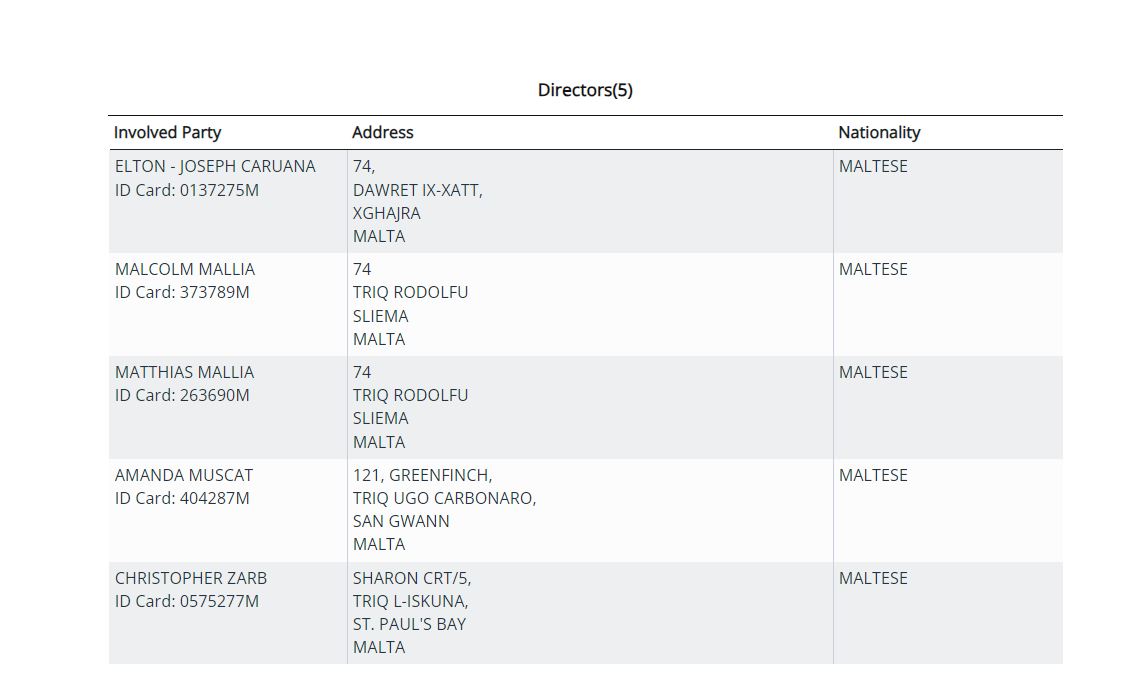
Task: Click the Triq Ugo Carbonaro address line
Action: 444,498
